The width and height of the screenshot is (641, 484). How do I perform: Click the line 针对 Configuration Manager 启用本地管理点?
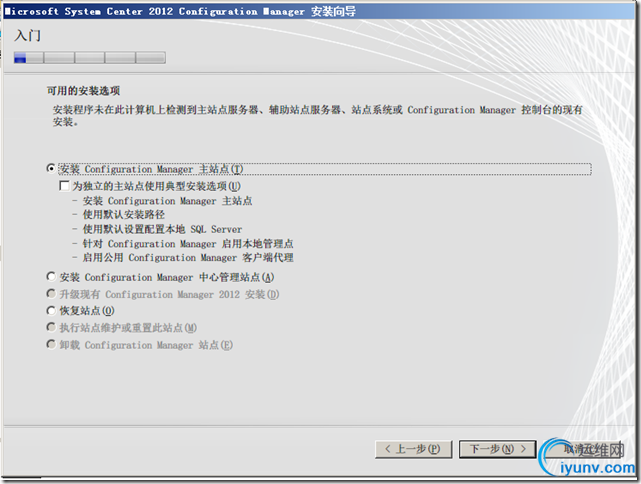pyautogui.click(x=188, y=244)
